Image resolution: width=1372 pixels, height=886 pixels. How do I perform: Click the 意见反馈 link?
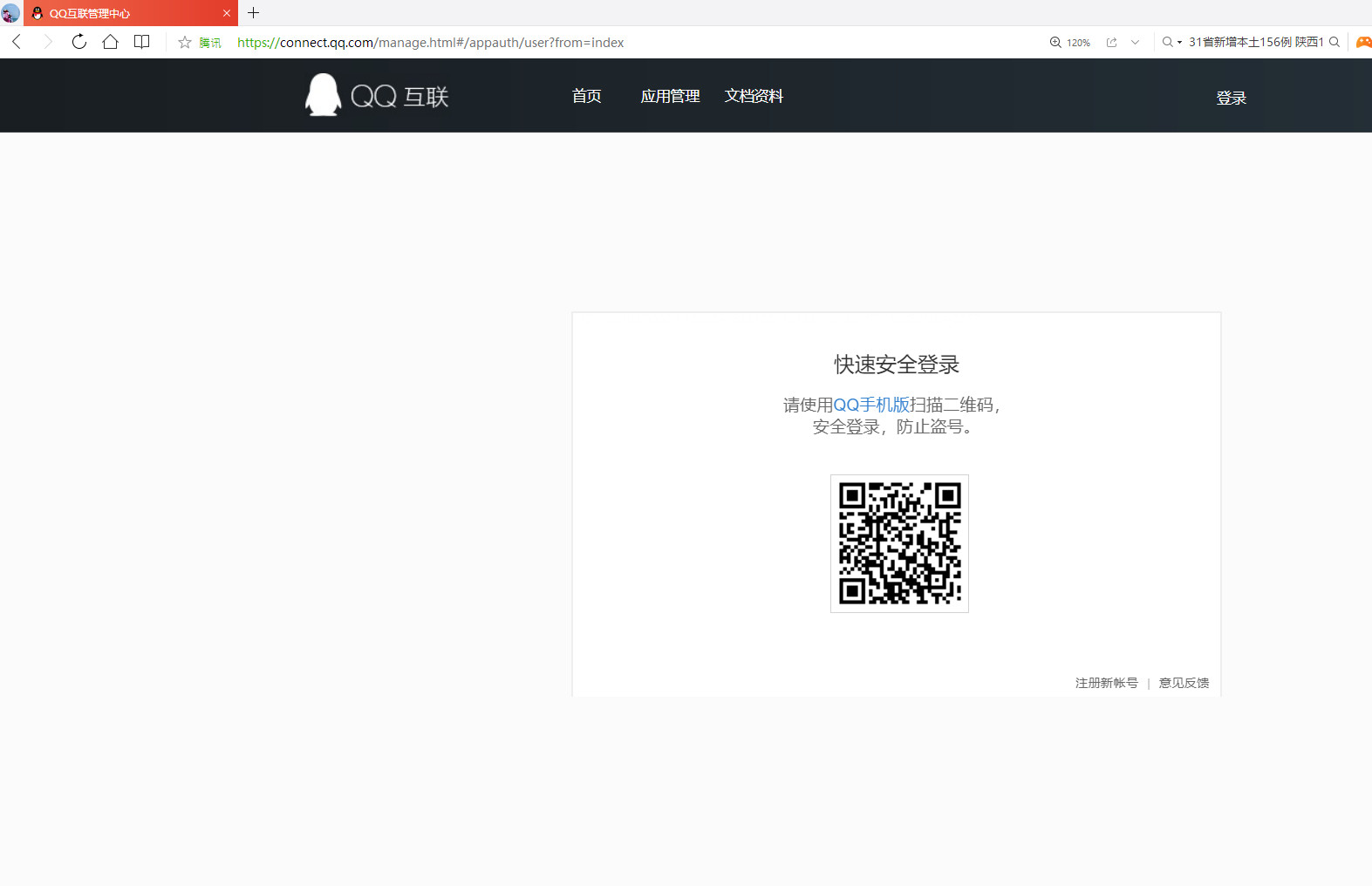(1184, 683)
